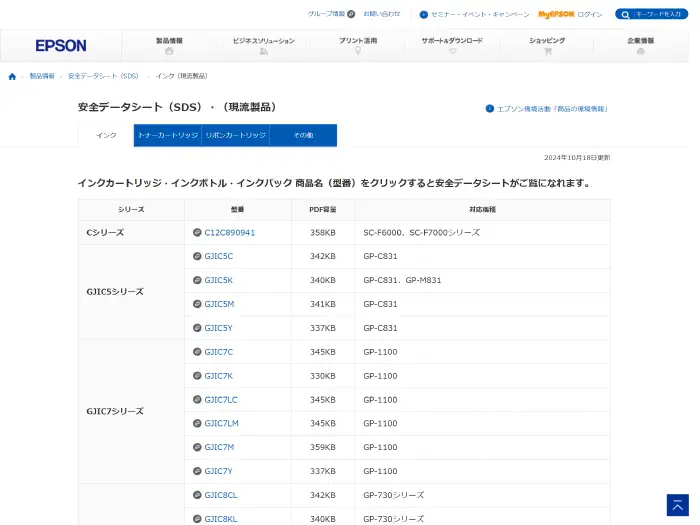Click the PDF icon beside GJIC8KL
Screen dimensions: 700x525
coord(197,519)
